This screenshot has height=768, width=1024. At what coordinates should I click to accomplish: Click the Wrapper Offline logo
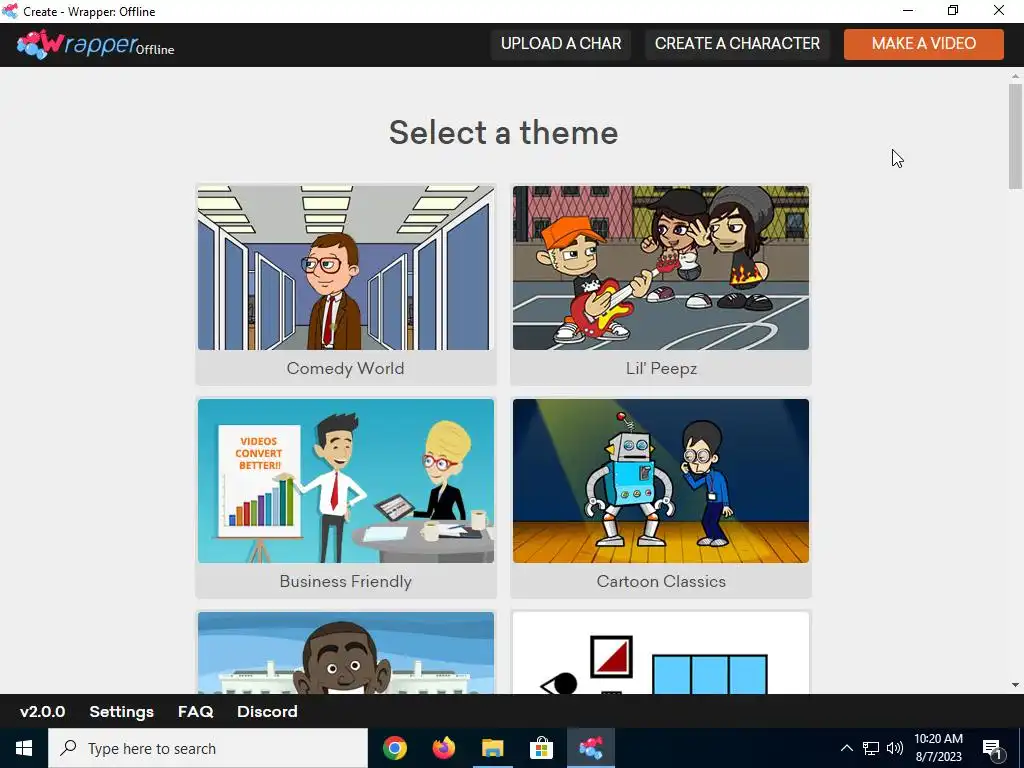[95, 44]
